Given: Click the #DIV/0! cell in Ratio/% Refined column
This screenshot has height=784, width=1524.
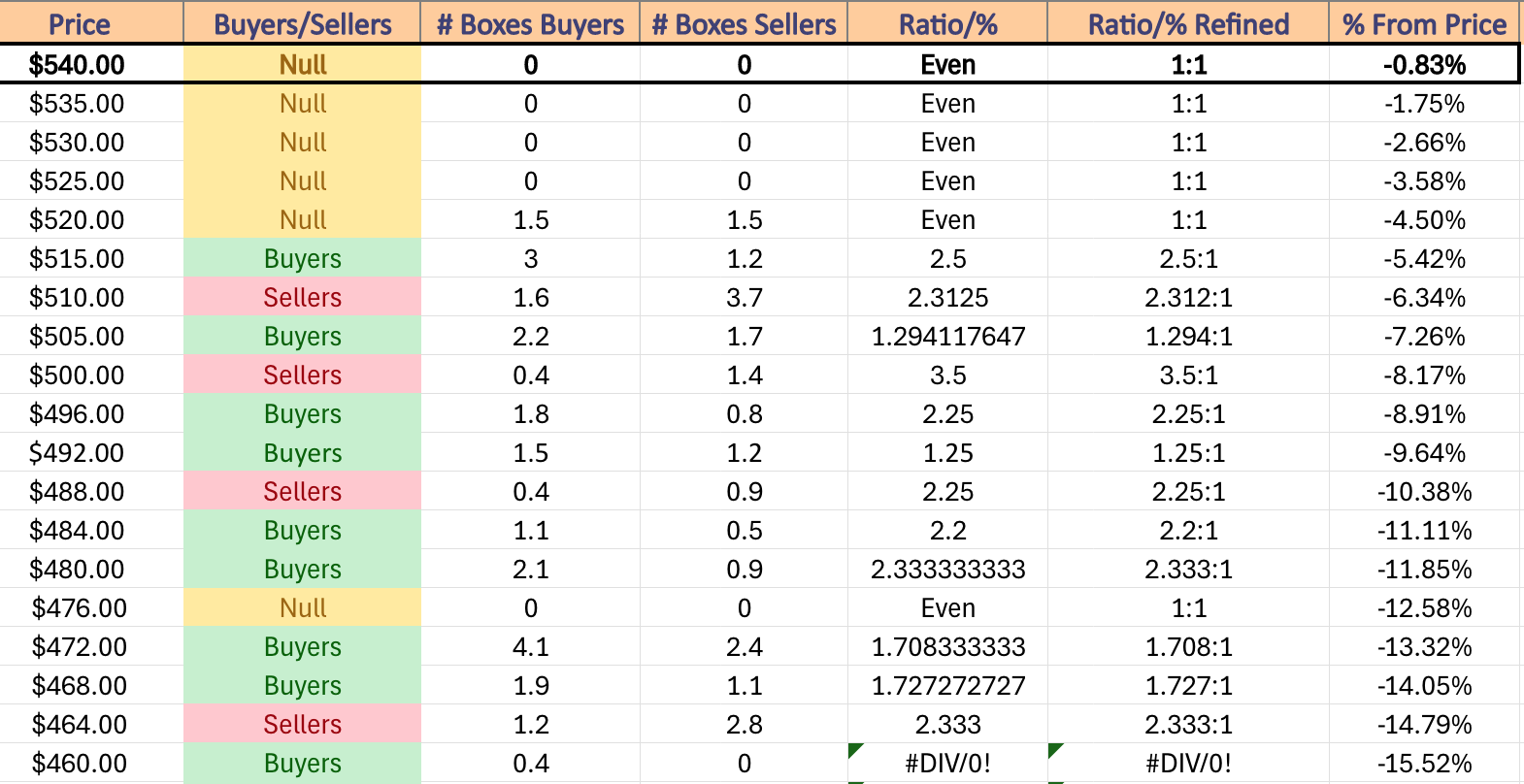Looking at the screenshot, I should (1188, 763).
